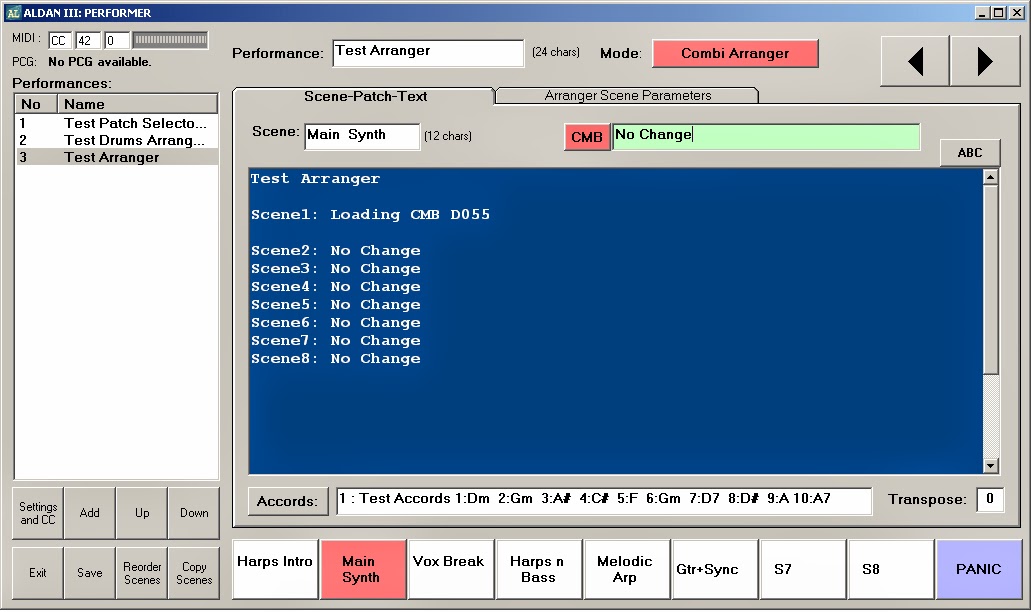Move performance Up in list
This screenshot has width=1031, height=612.
[x=142, y=513]
